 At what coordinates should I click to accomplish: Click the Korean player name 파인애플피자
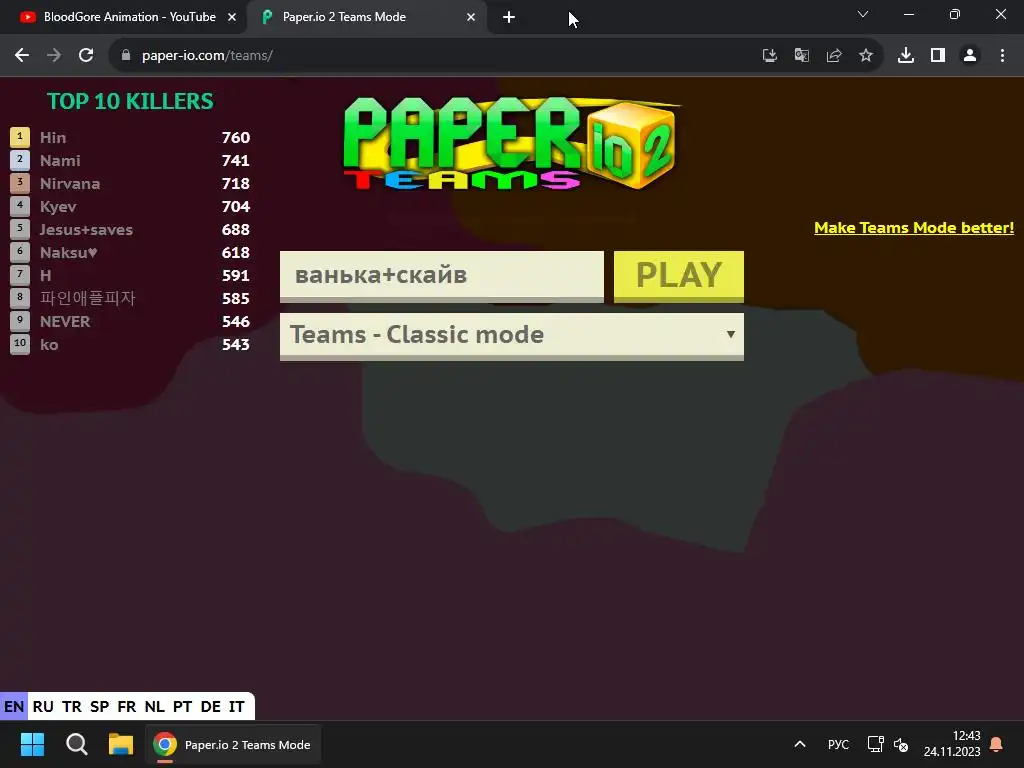point(88,298)
